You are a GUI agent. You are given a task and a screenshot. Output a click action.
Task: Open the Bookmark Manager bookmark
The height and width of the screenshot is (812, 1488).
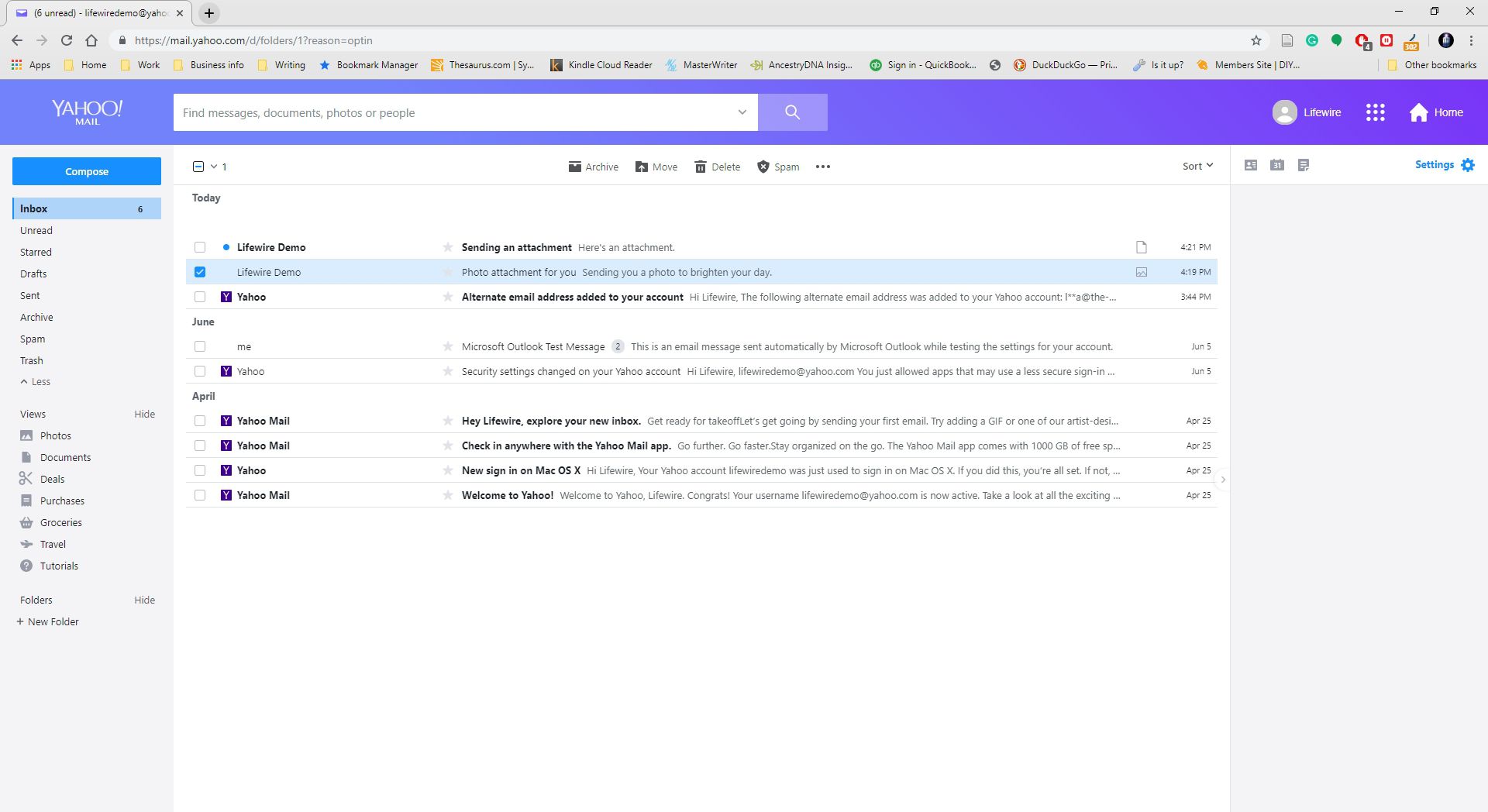(x=368, y=65)
